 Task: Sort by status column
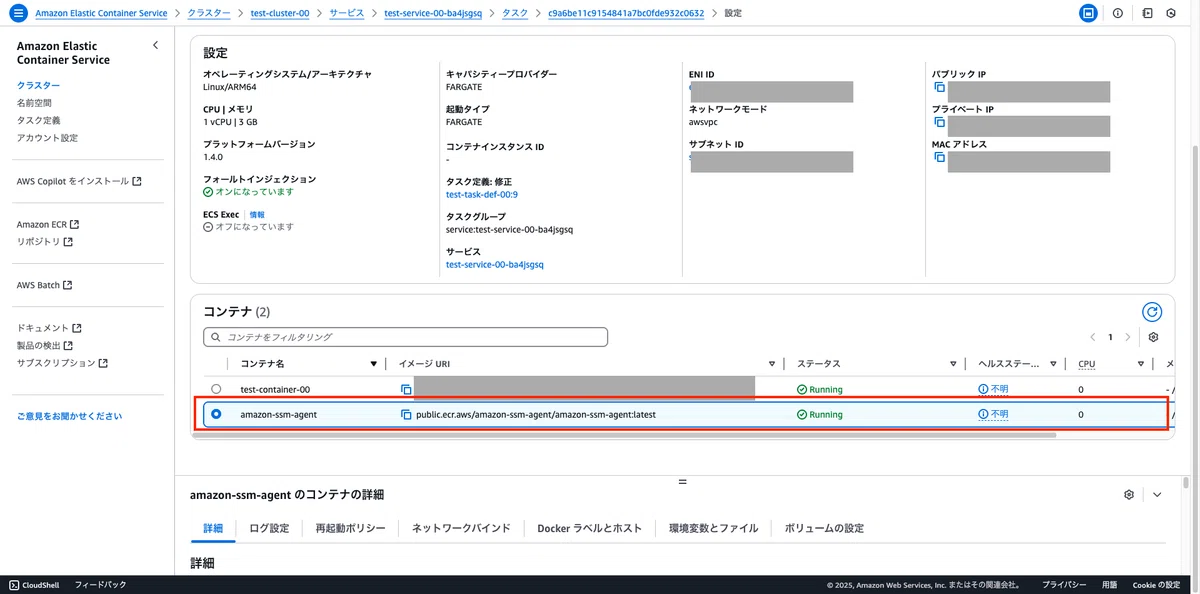click(x=954, y=364)
